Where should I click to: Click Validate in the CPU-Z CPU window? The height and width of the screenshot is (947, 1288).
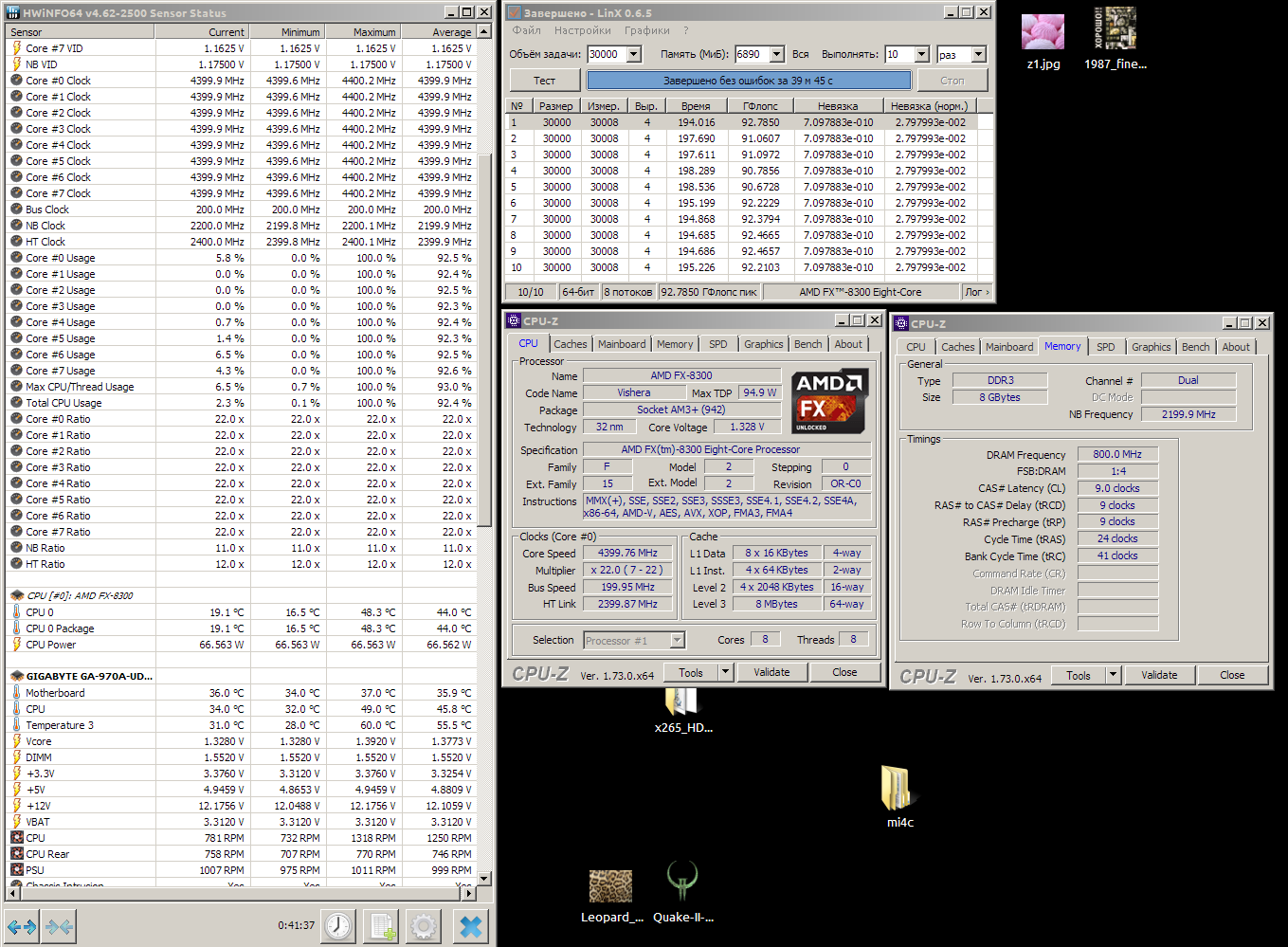click(x=771, y=672)
